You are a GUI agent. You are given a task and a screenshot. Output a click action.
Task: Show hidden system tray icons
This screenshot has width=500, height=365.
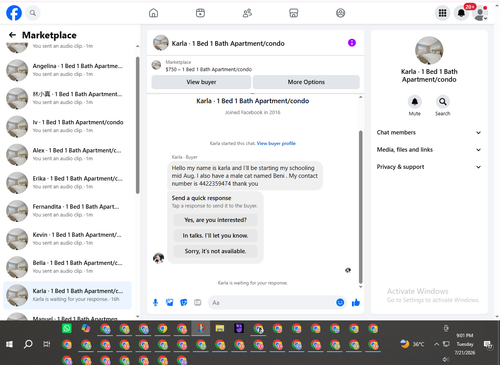(x=436, y=344)
